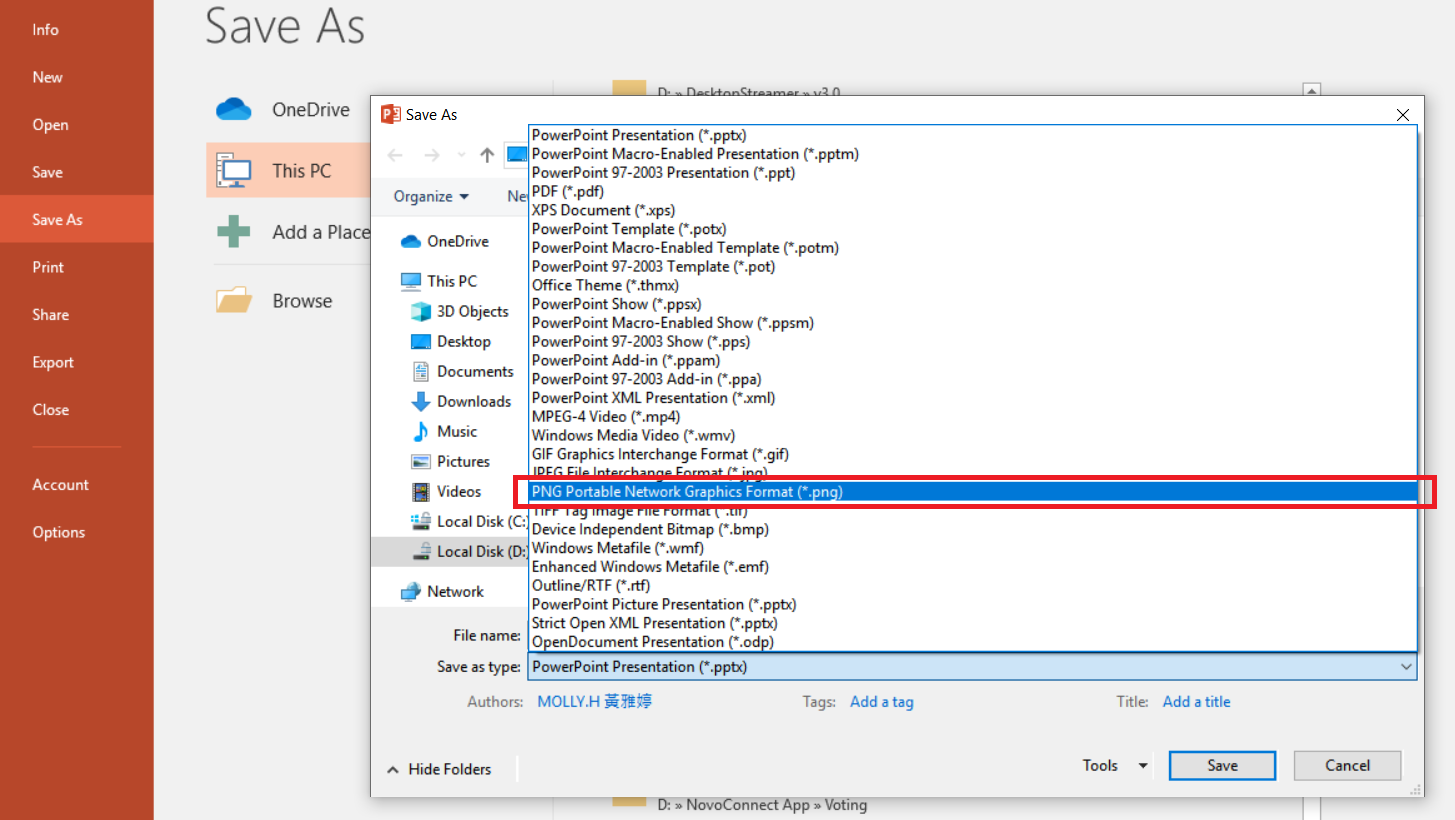Image resolution: width=1455 pixels, height=820 pixels.
Task: Choose PowerPoint Add-in (*.ppam)
Action: tap(972, 360)
